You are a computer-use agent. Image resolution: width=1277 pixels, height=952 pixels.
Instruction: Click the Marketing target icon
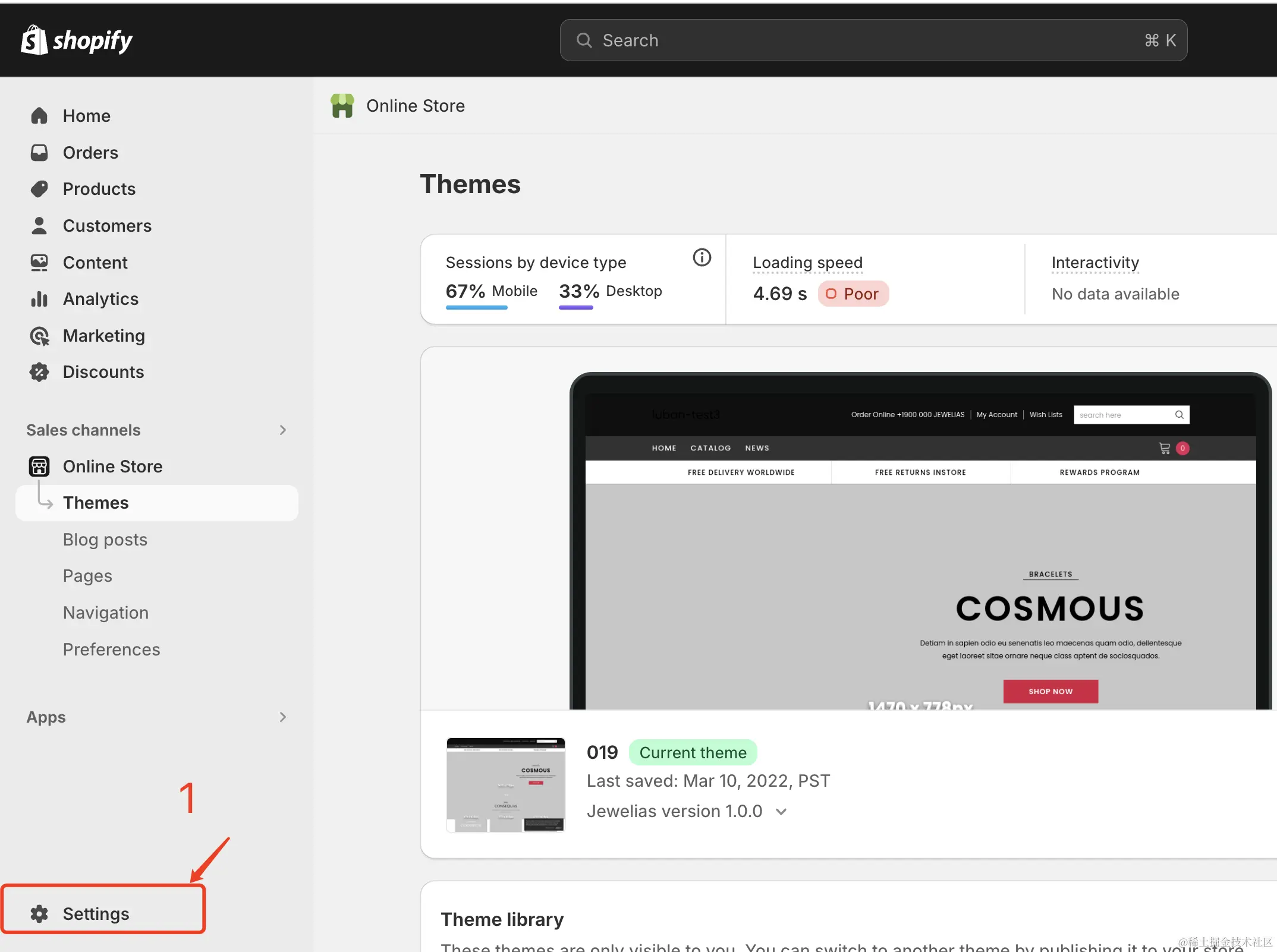pyautogui.click(x=39, y=336)
